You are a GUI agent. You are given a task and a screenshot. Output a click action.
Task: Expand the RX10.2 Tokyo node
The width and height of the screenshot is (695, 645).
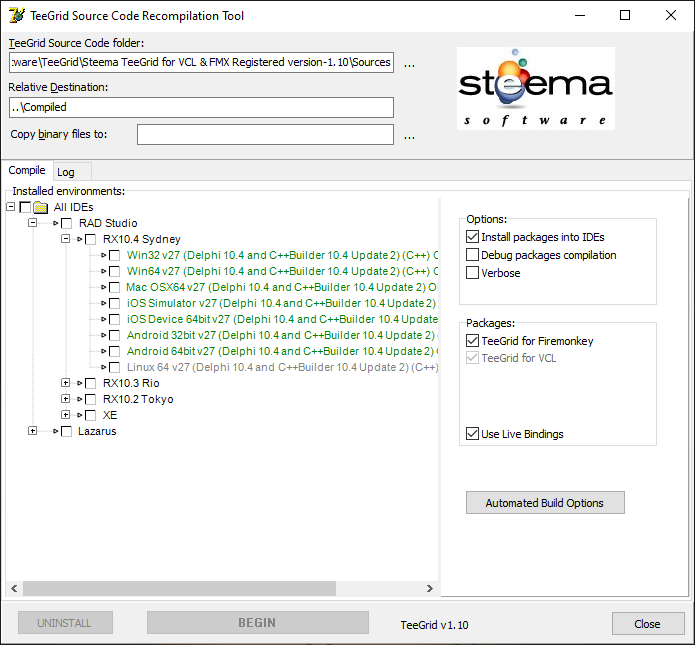click(65, 399)
